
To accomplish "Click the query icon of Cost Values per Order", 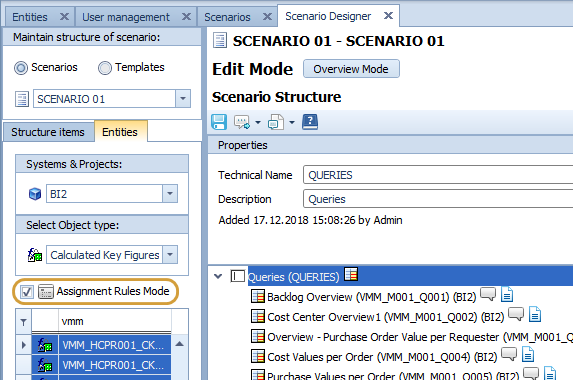I will point(258,356).
